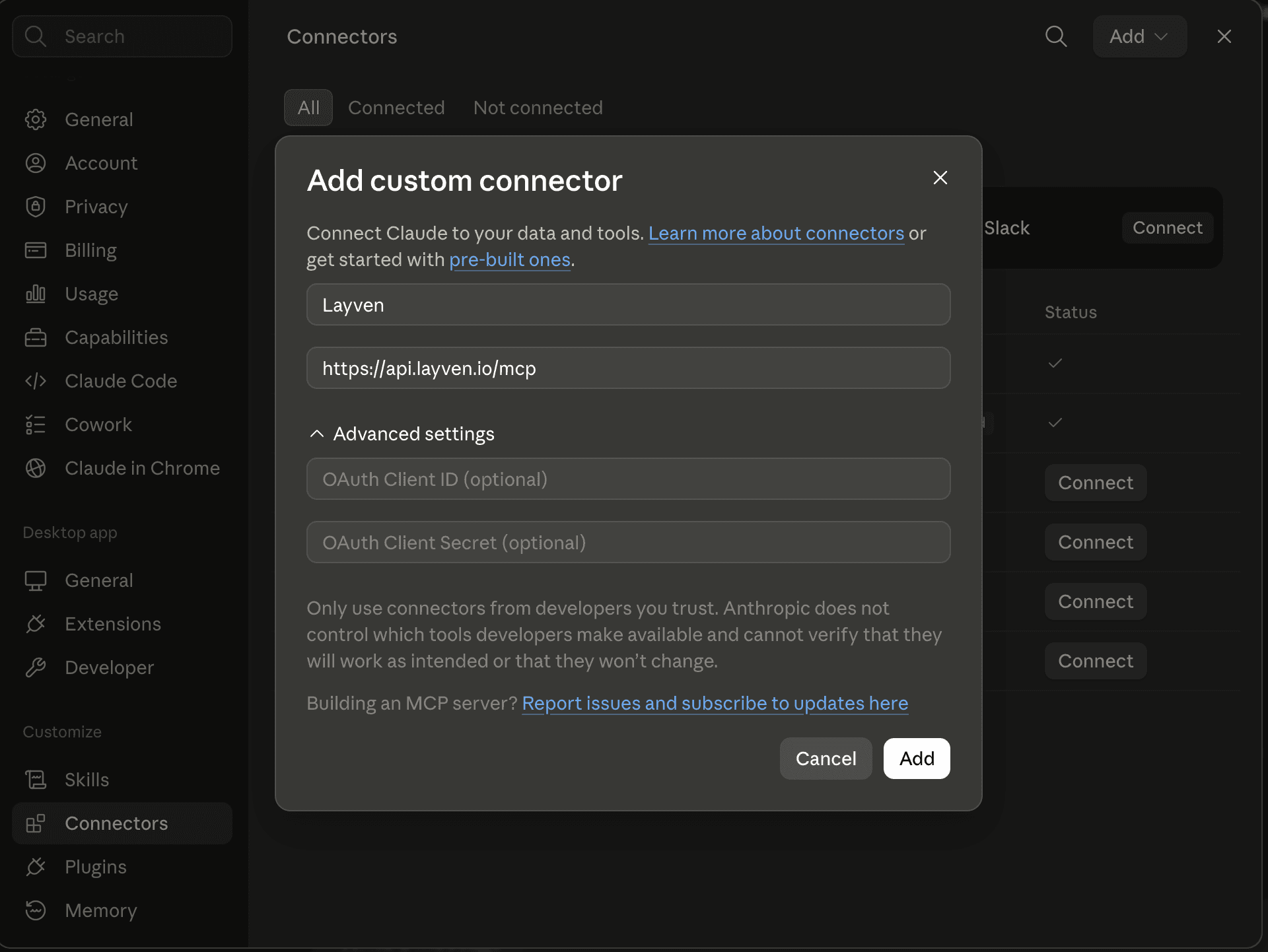This screenshot has height=952, width=1268.
Task: Click the Connectors blocks icon
Action: click(36, 823)
